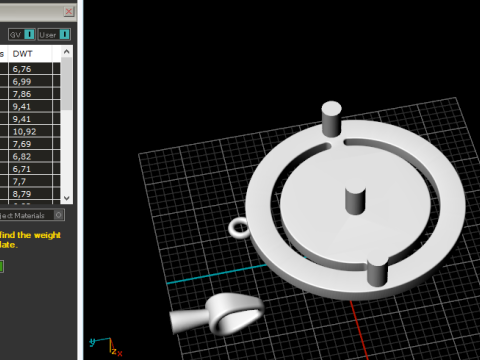Screen dimensions: 480x360
Task: Click the icon on Object Materials button
Action: tap(59, 215)
